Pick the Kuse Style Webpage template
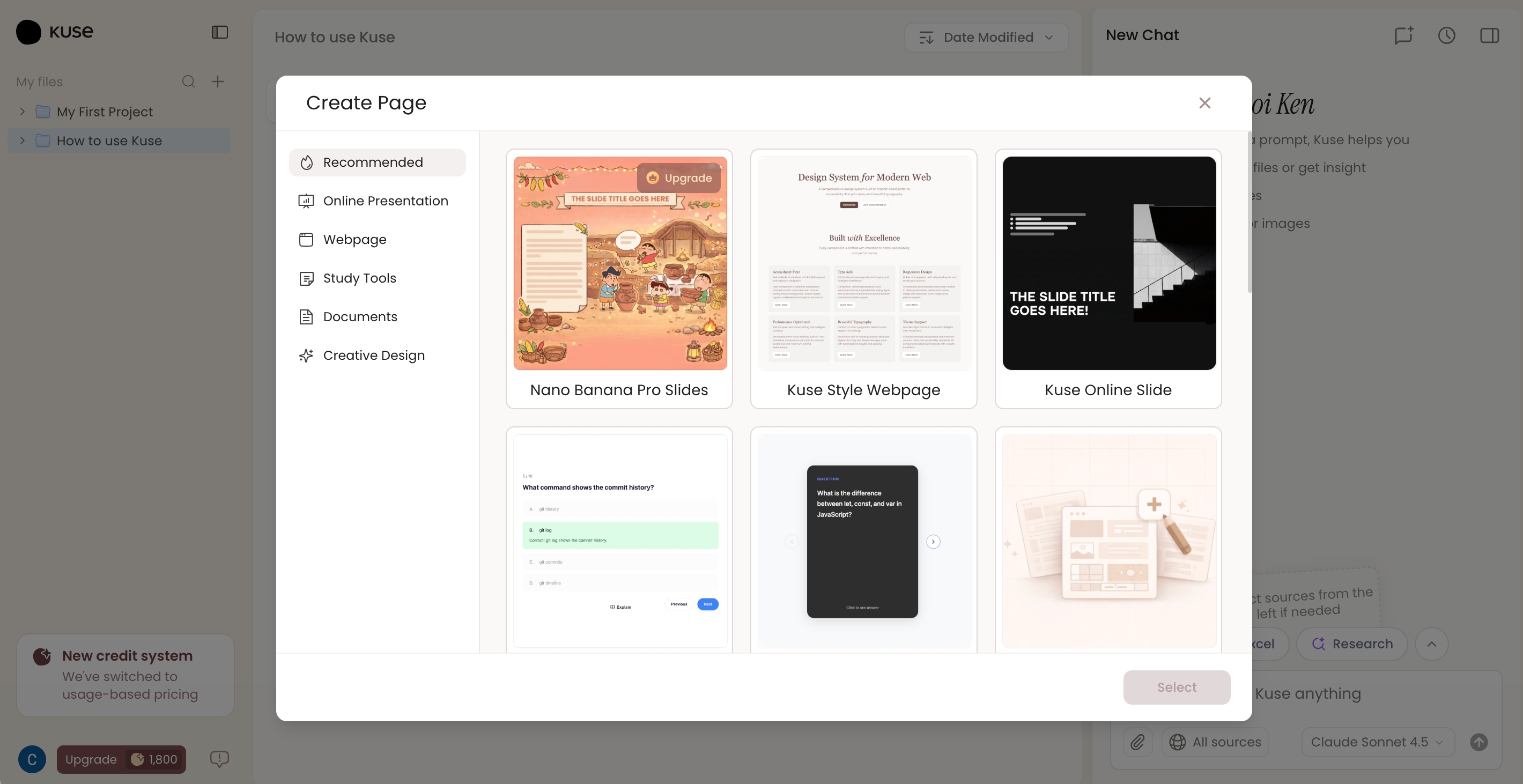This screenshot has height=784, width=1523. coord(863,278)
